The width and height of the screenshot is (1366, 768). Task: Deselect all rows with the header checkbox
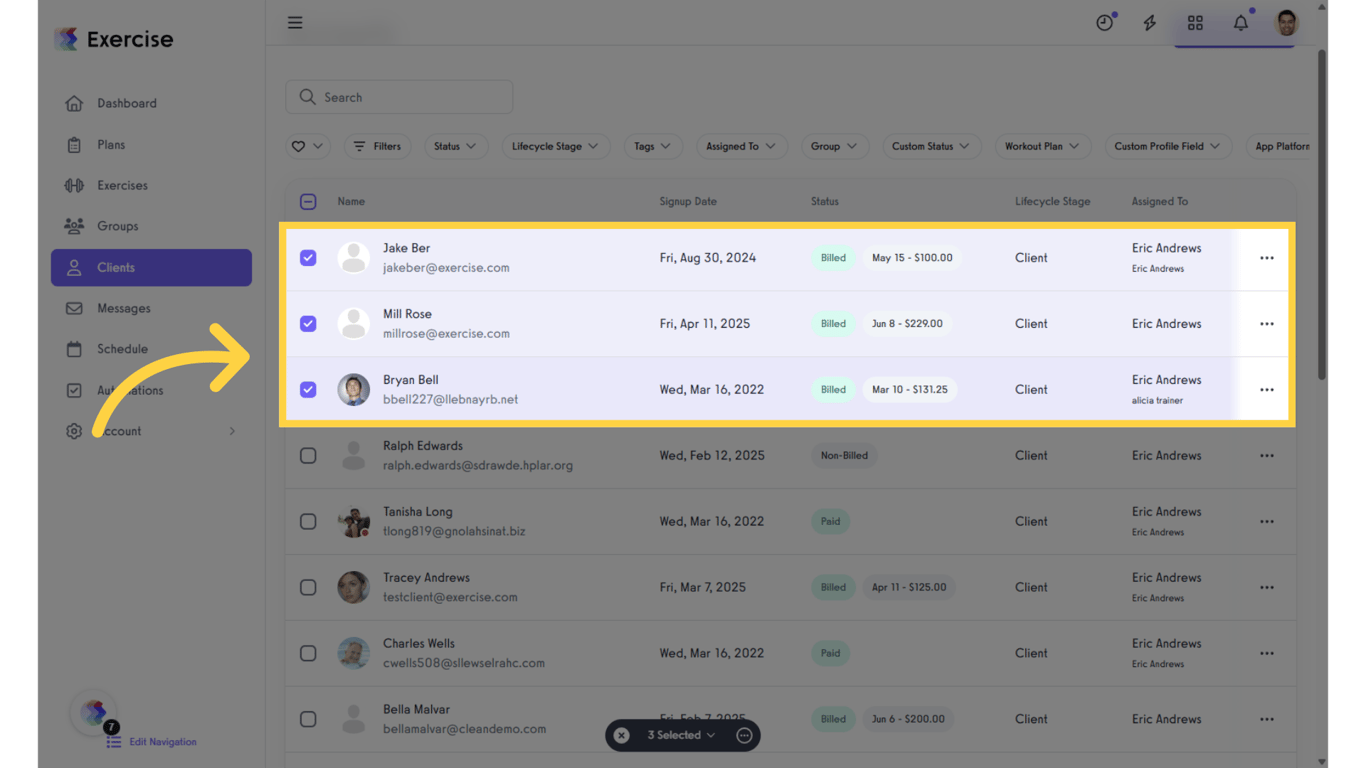click(x=308, y=201)
